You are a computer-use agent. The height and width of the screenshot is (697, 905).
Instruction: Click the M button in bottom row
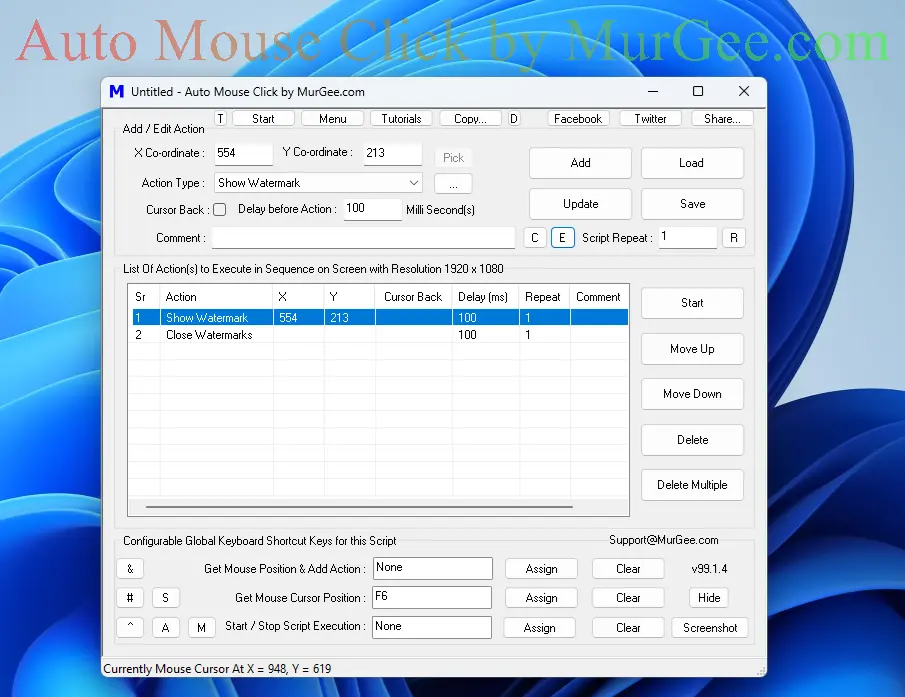[x=201, y=627]
